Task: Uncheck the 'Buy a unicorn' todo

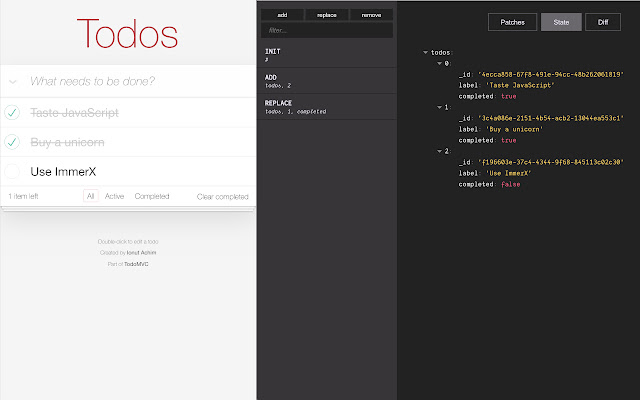Action: tap(12, 142)
